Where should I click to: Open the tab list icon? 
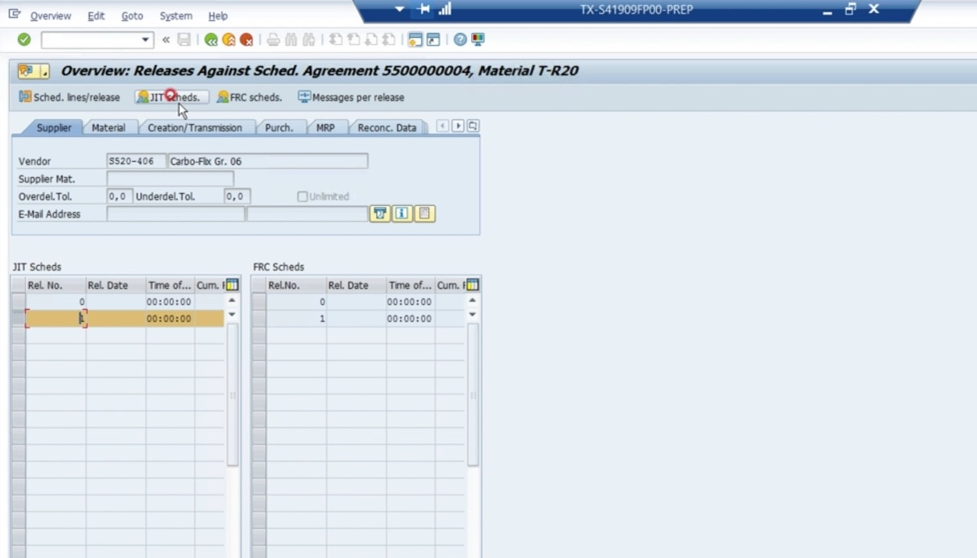[473, 126]
